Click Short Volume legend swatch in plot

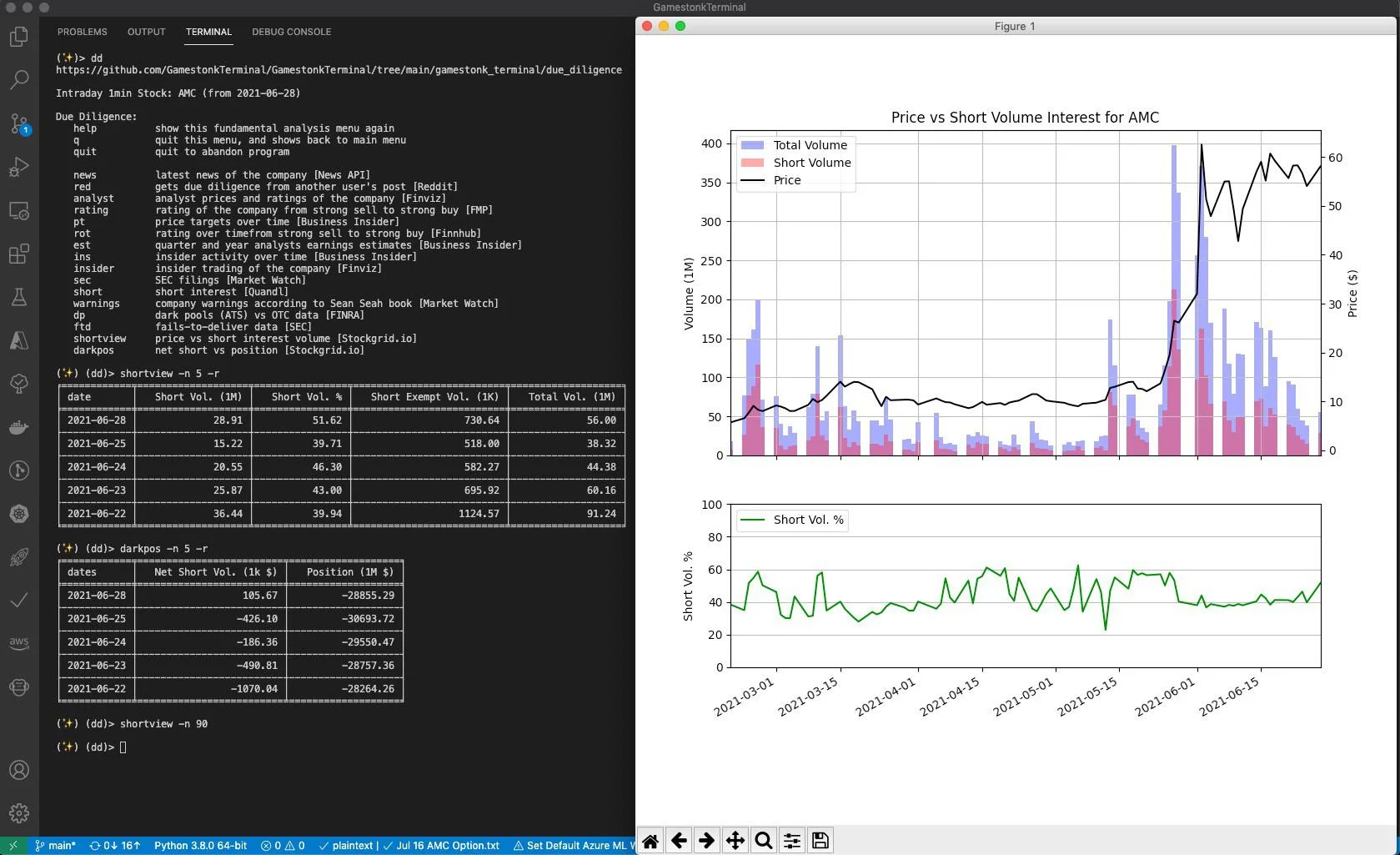pos(752,163)
